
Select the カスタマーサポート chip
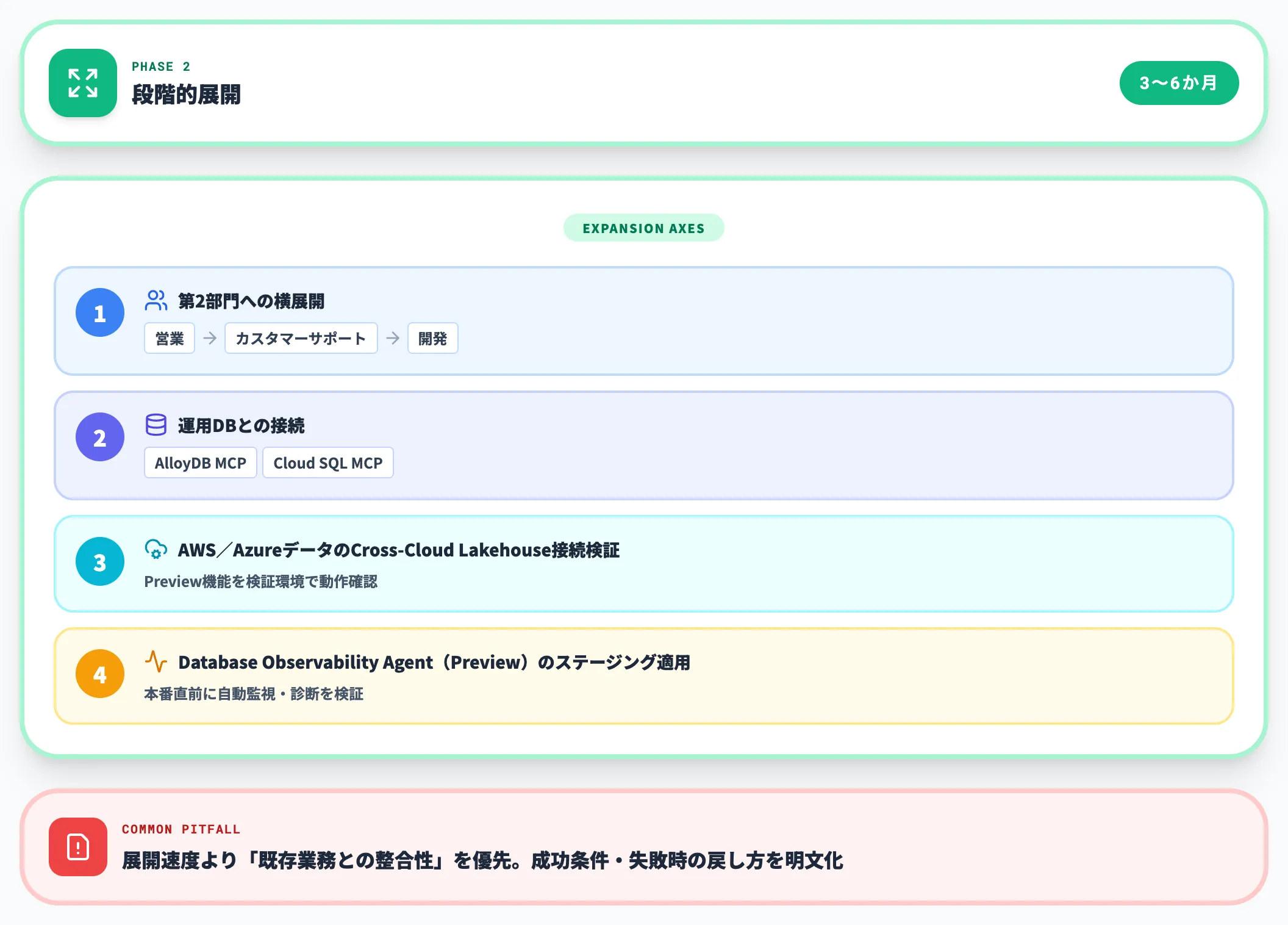(x=301, y=338)
